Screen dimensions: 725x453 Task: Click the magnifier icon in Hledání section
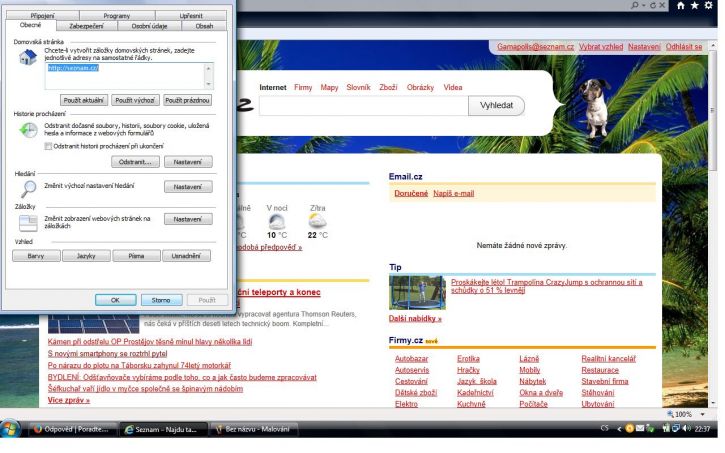click(x=29, y=189)
